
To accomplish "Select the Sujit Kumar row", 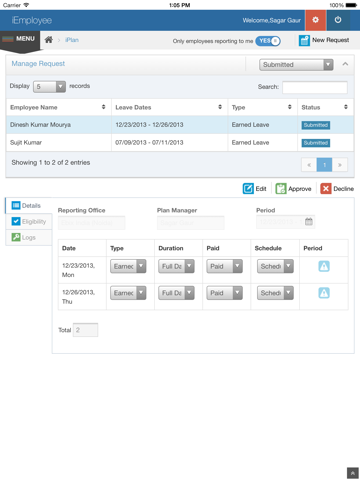I will (x=180, y=143).
